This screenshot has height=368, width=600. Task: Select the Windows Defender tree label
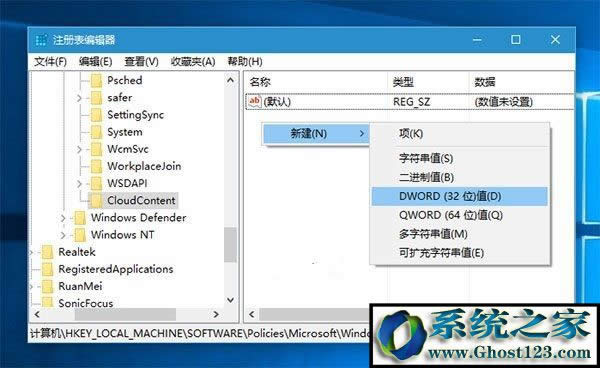[139, 218]
